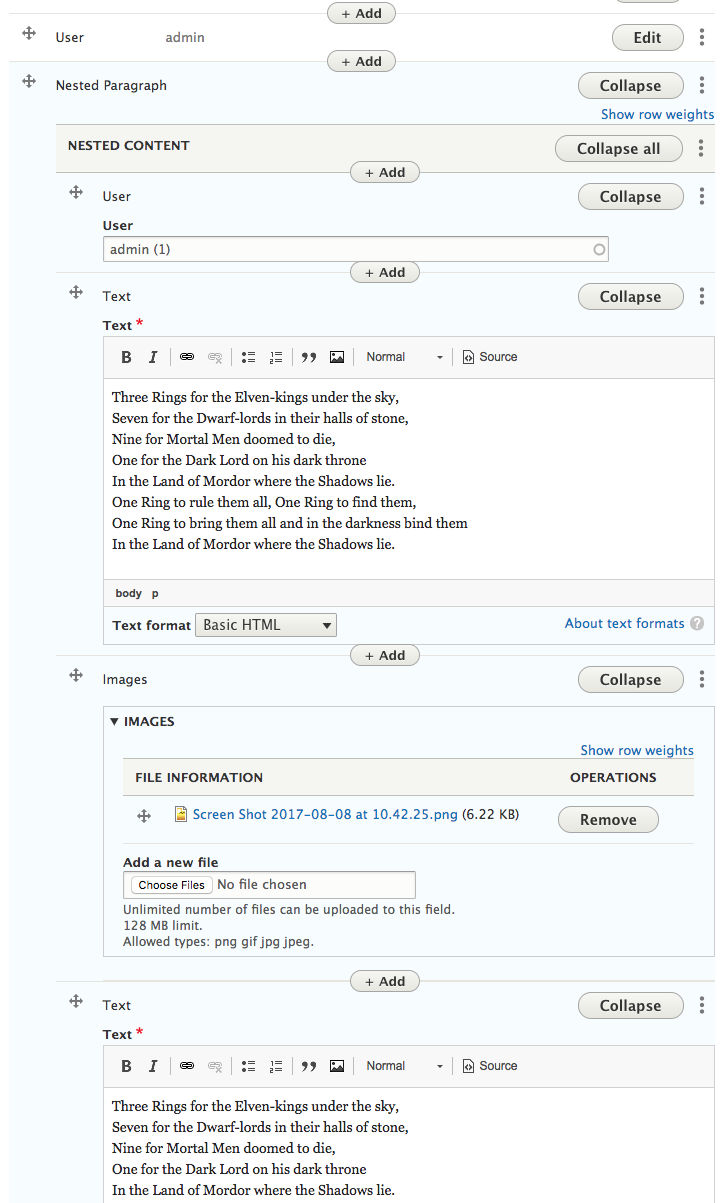Open more actions menu for Images paragraph
This screenshot has width=725, height=1203.
click(702, 680)
